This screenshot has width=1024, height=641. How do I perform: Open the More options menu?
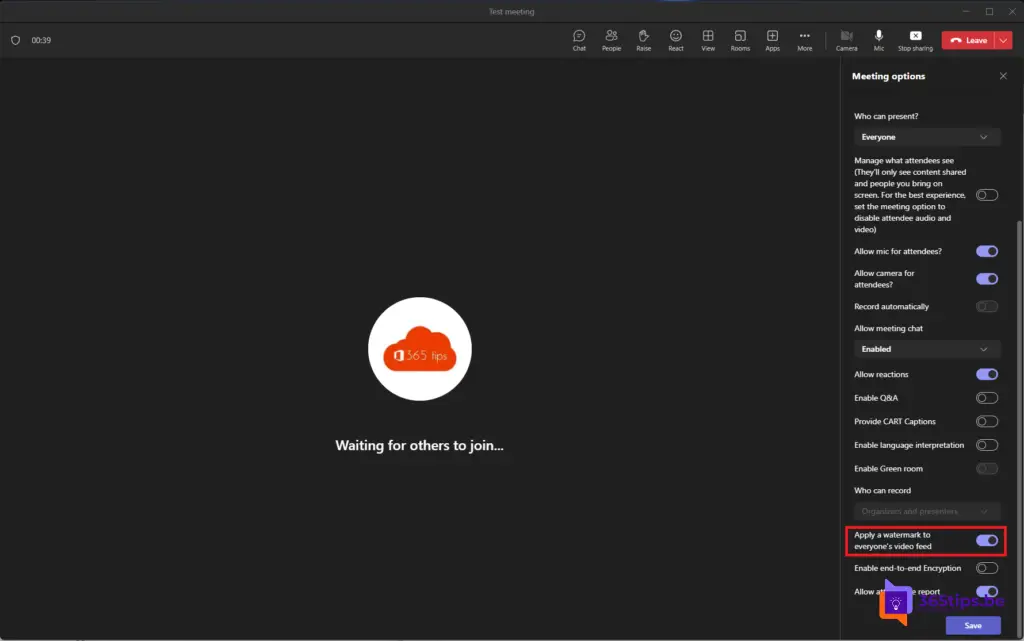[804, 40]
